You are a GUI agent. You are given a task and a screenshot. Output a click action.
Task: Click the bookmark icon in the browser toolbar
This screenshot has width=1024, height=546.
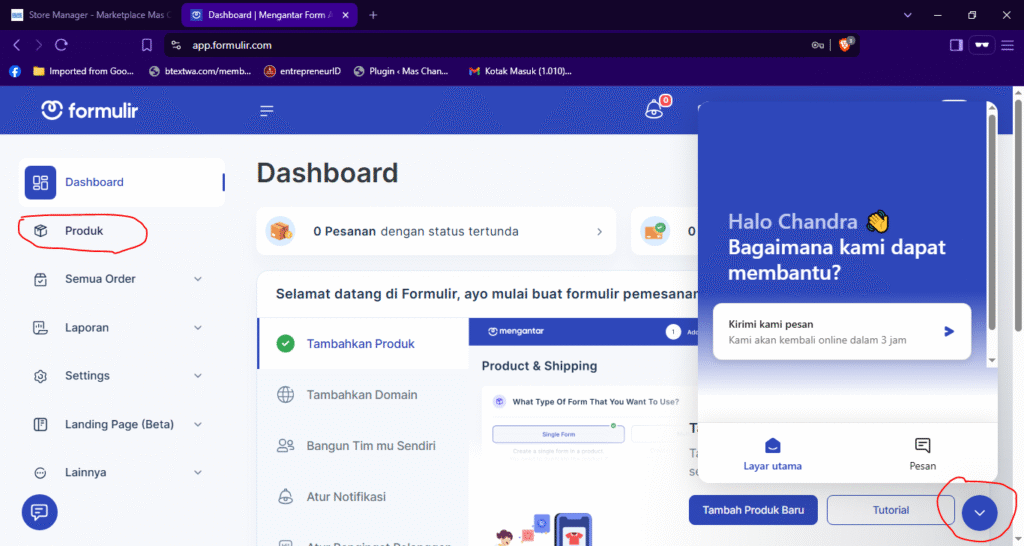[x=146, y=45]
